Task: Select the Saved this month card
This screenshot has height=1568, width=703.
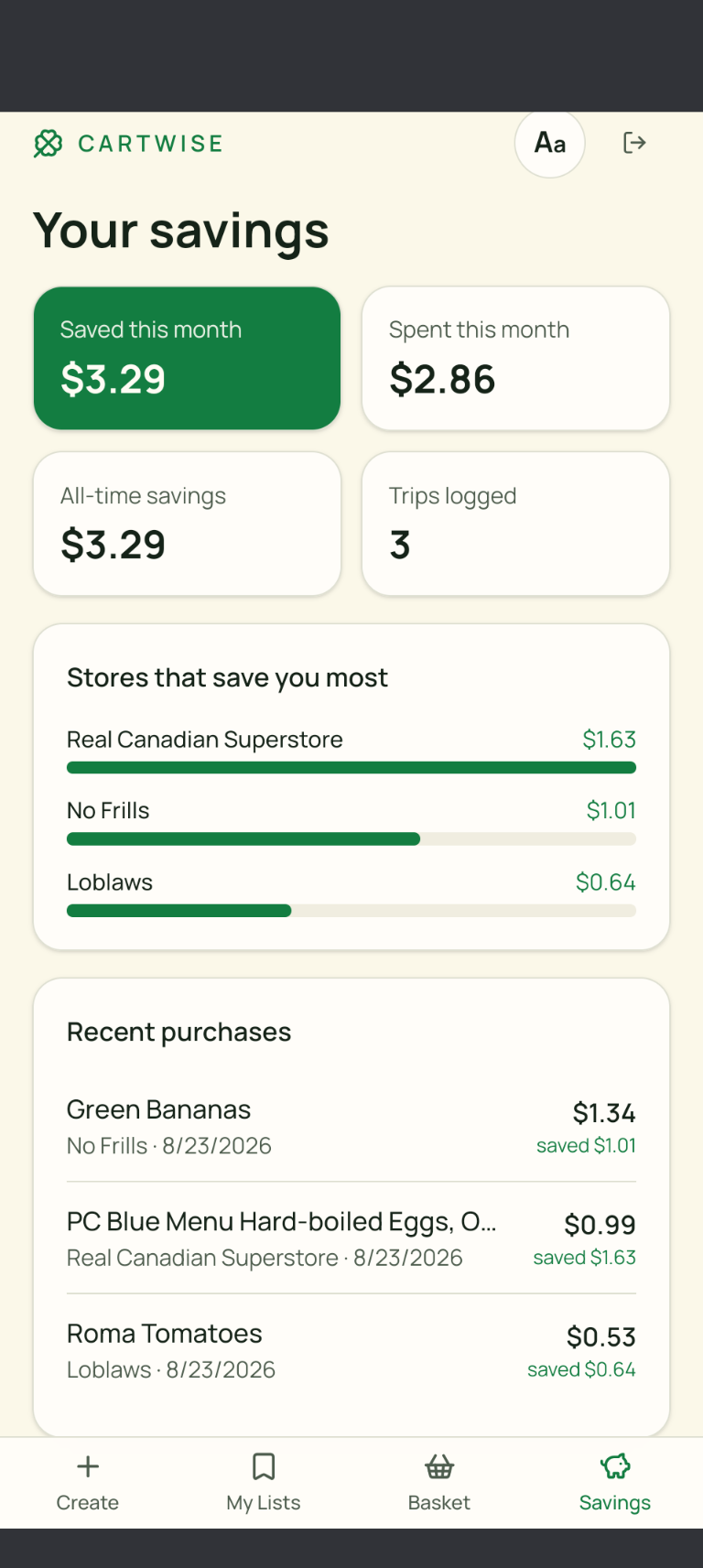Action: point(187,358)
